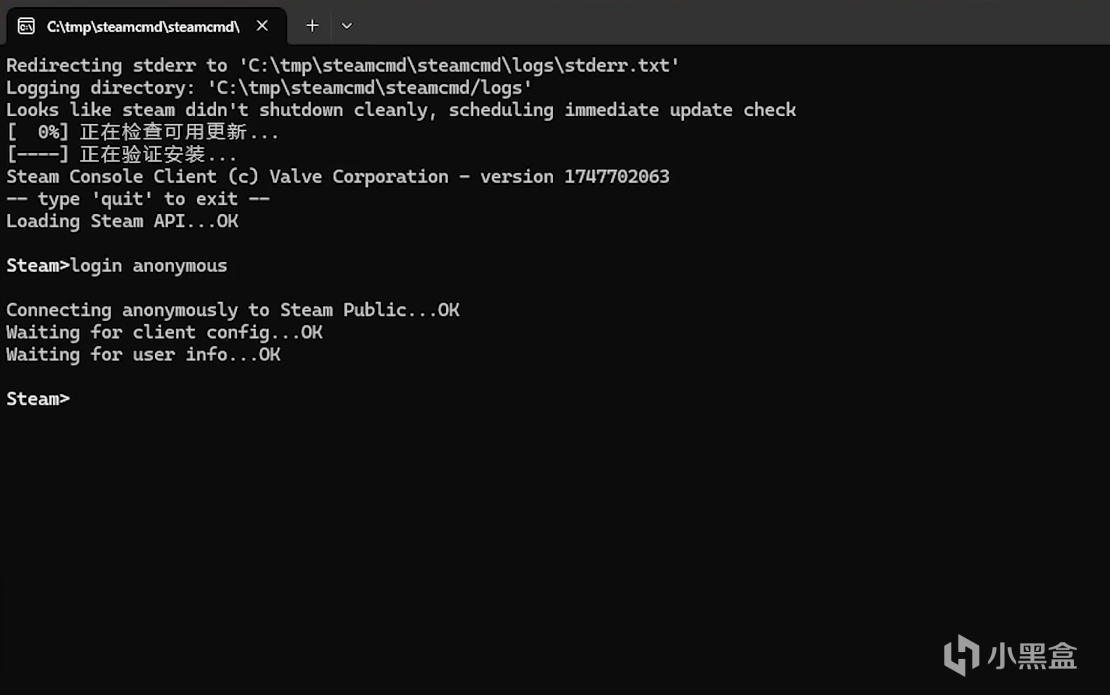Viewport: 1110px width, 695px height.
Task: Click the 小黑盒 watermark logo icon
Action: click(x=961, y=655)
